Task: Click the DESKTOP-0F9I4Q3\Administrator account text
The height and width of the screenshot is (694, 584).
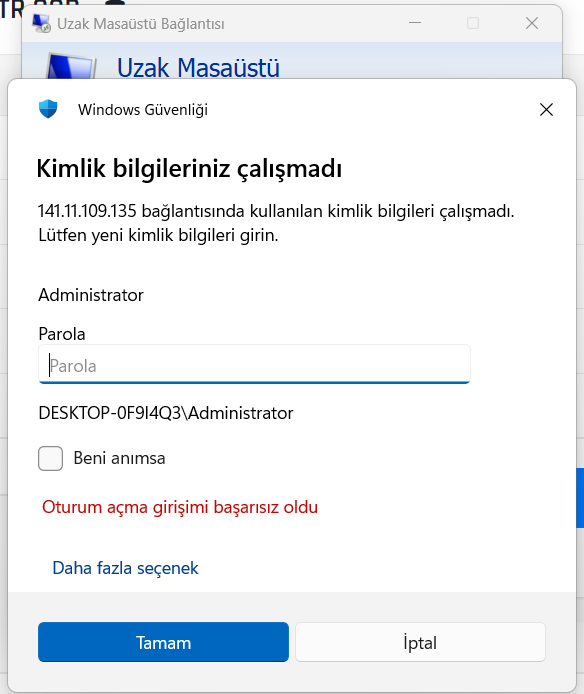Action: (166, 413)
